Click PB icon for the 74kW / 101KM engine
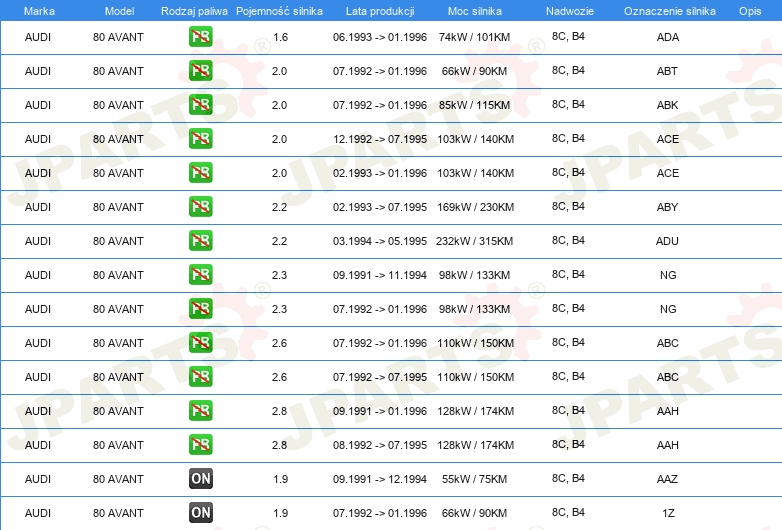This screenshot has width=782, height=530. point(200,37)
